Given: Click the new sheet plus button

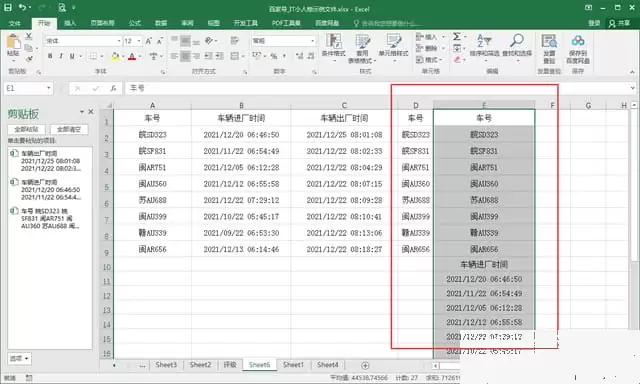Looking at the screenshot, I should coord(365,365).
